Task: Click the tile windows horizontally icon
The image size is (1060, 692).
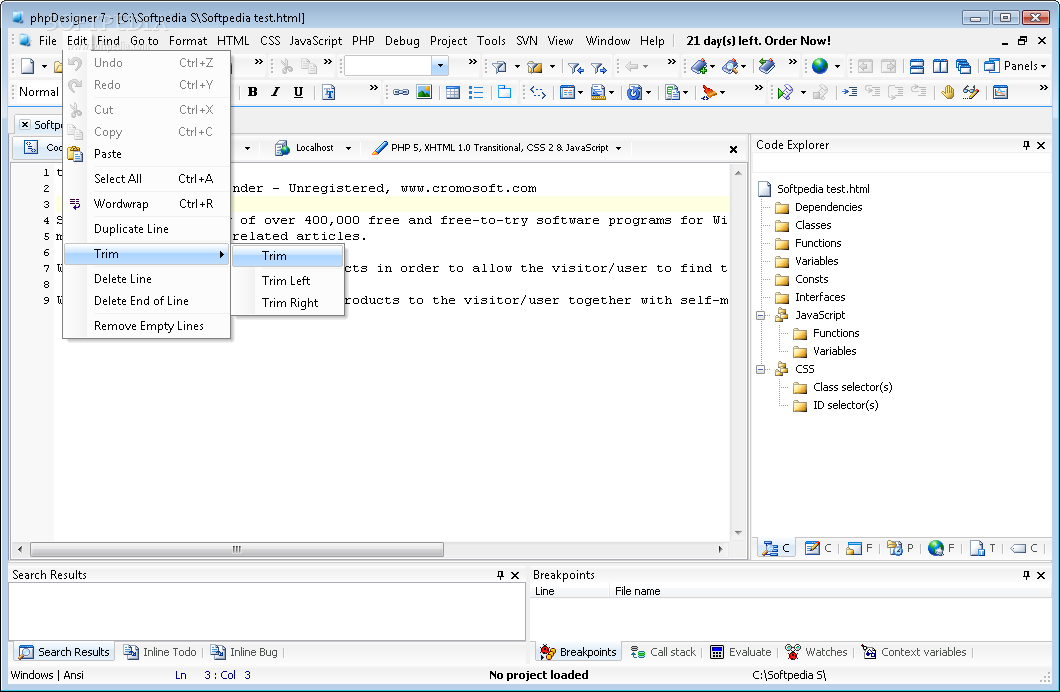Action: coord(917,66)
